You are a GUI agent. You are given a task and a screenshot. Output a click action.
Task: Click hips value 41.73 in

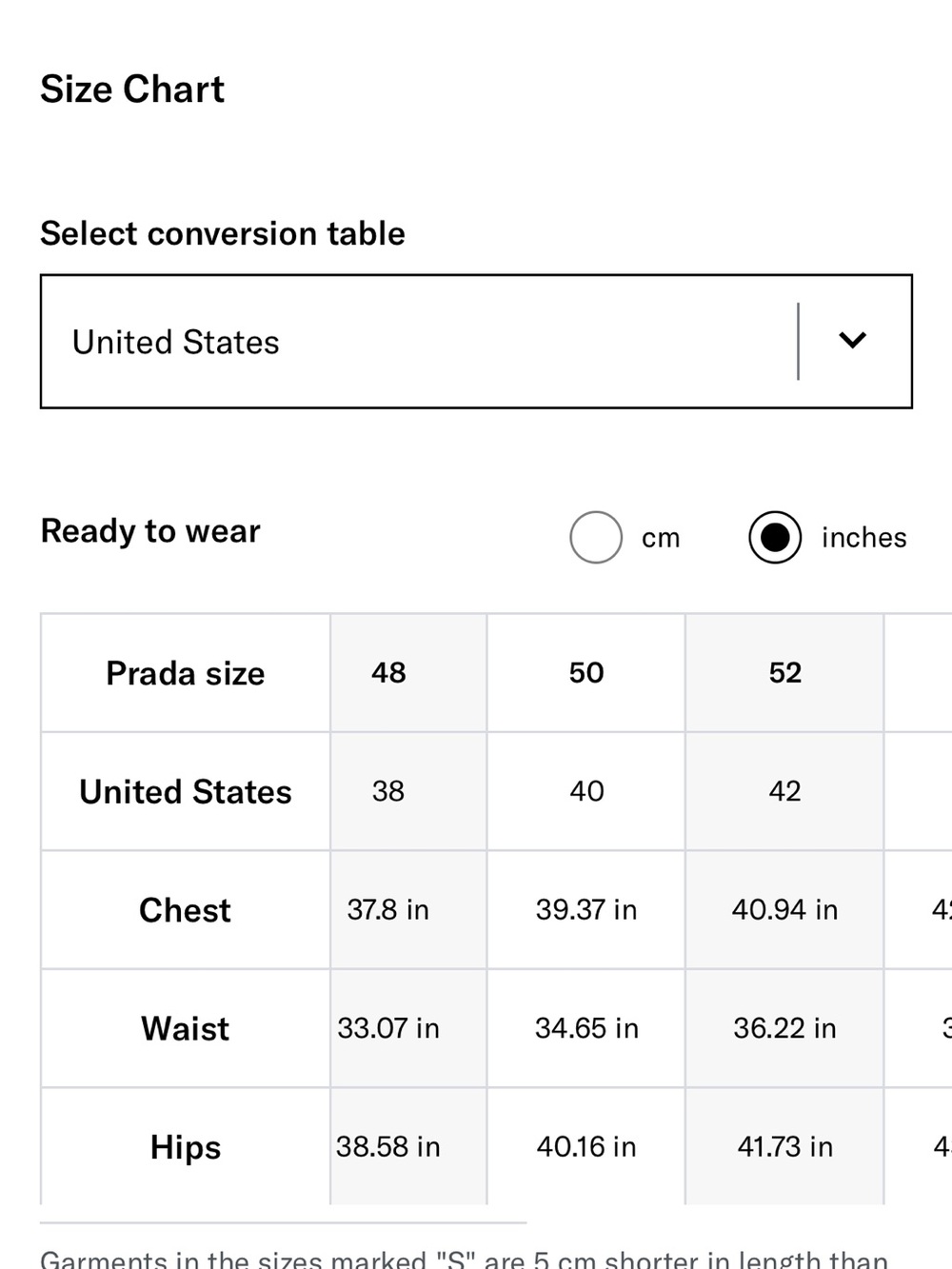pyautogui.click(x=784, y=1147)
